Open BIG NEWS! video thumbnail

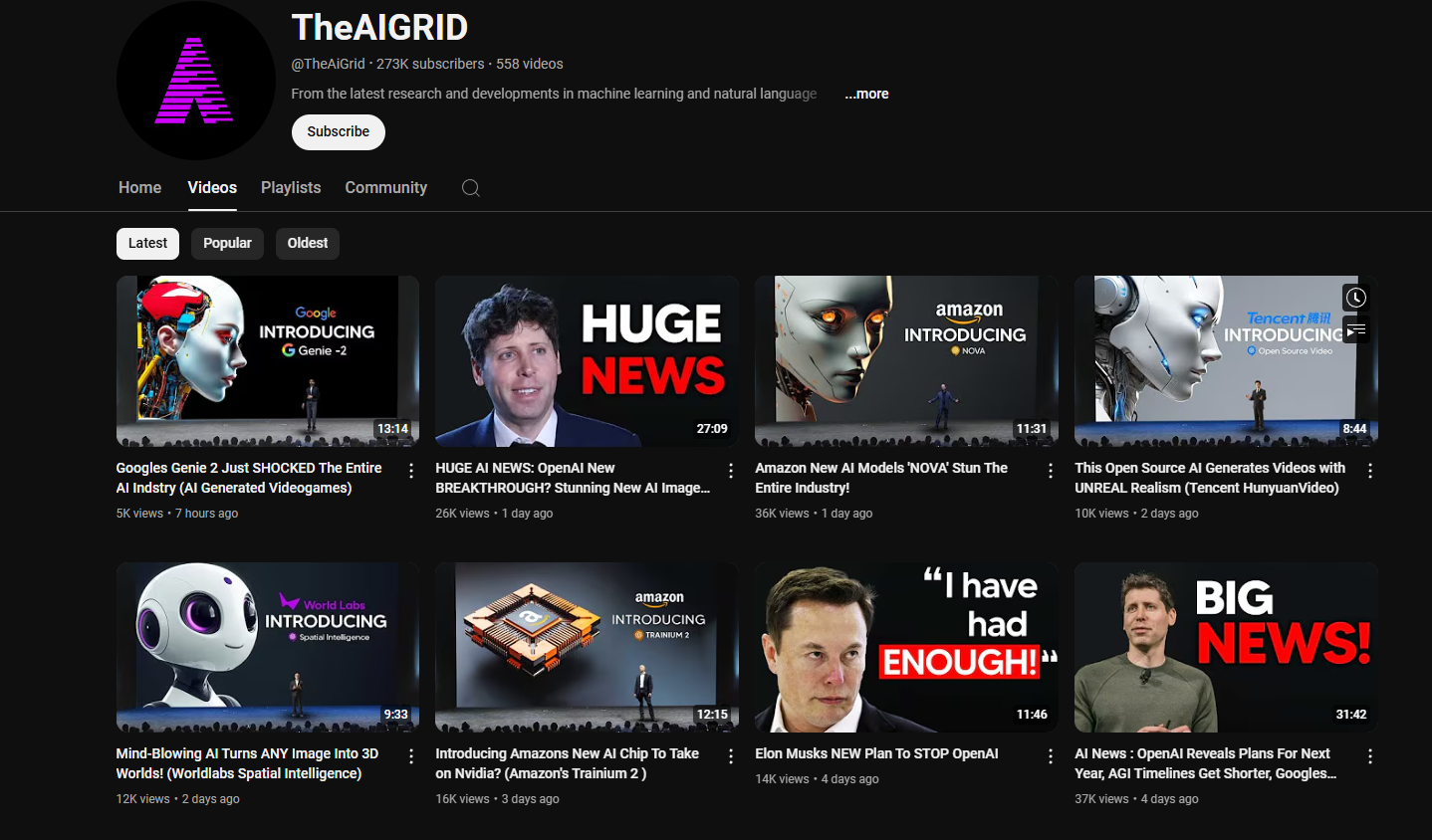point(1226,647)
